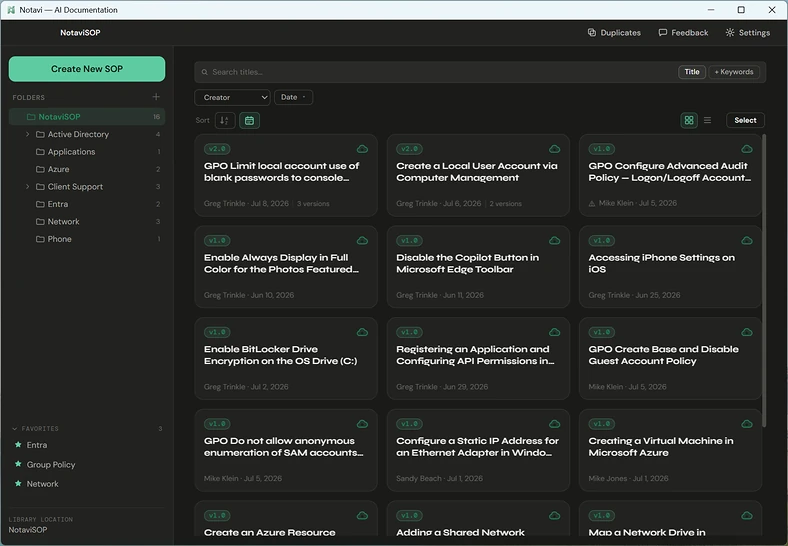Viewport: 788px width, 546px height.
Task: Click cloud icon on Accessing iPhone Settings card
Action: [747, 240]
